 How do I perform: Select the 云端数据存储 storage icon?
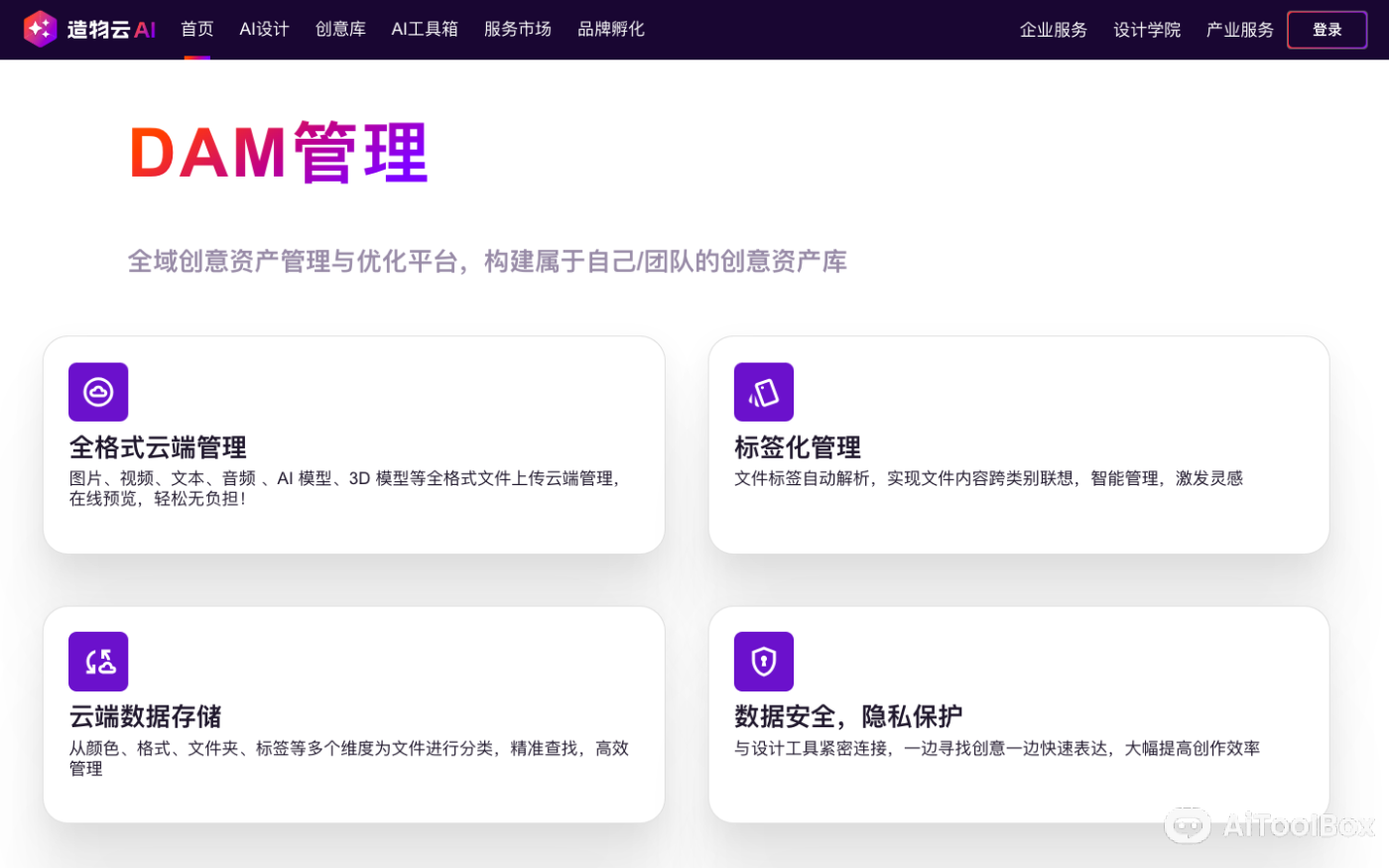coord(97,661)
